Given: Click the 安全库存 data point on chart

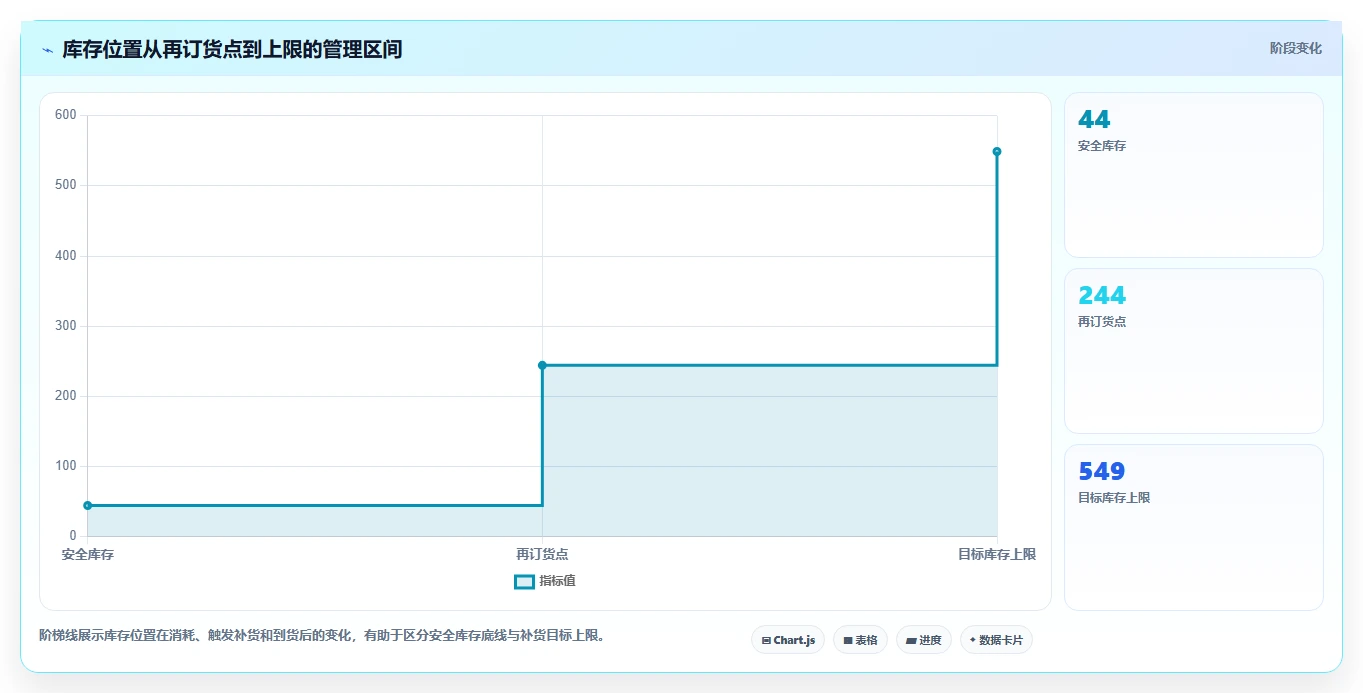Looking at the screenshot, I should click(88, 506).
